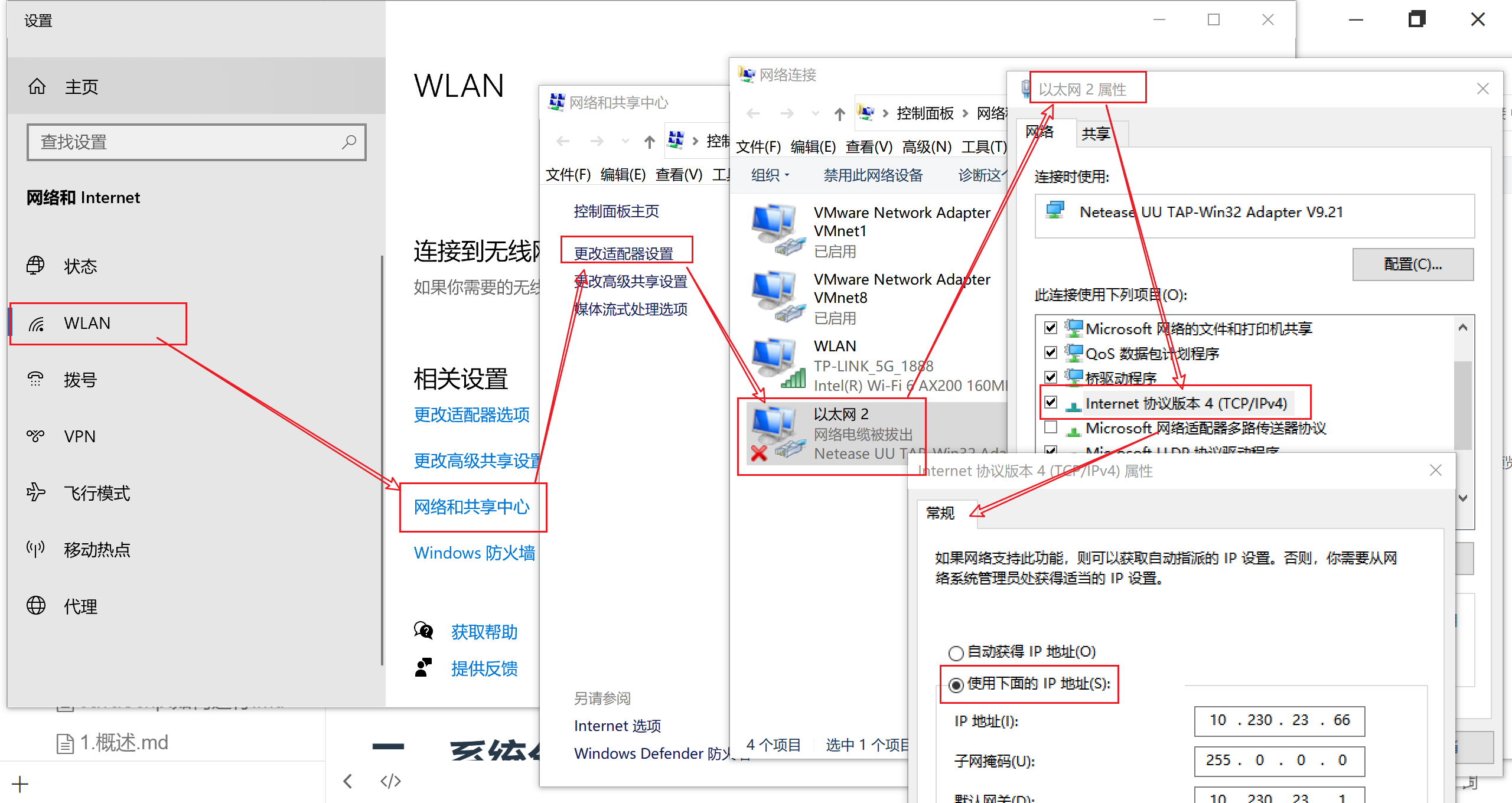Screen dimensions: 1512x803
Task: Select the VPN icon in sidebar
Action: click(36, 436)
